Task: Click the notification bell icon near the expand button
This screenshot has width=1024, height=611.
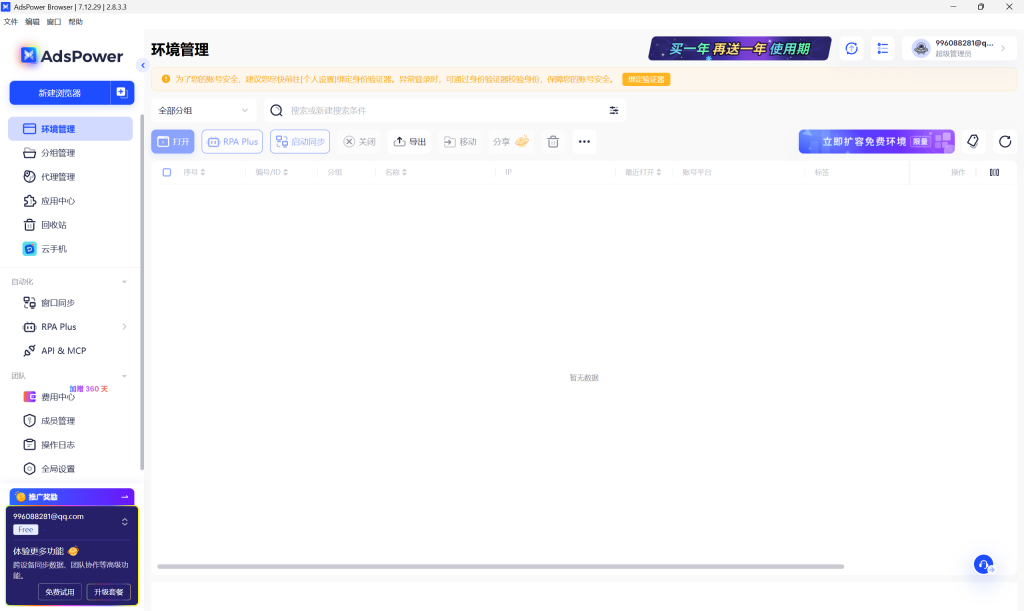Action: click(x=972, y=141)
